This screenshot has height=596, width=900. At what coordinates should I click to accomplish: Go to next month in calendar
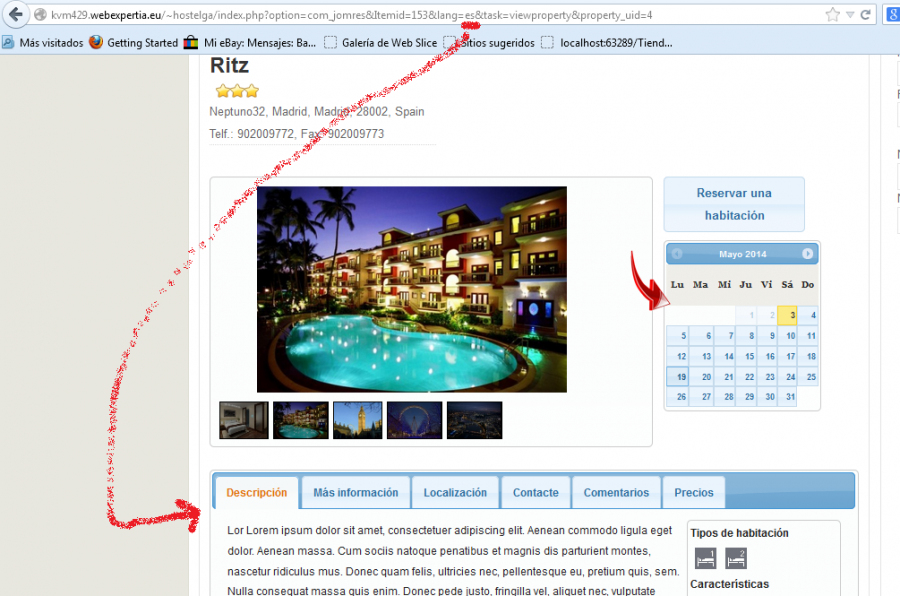(x=807, y=254)
